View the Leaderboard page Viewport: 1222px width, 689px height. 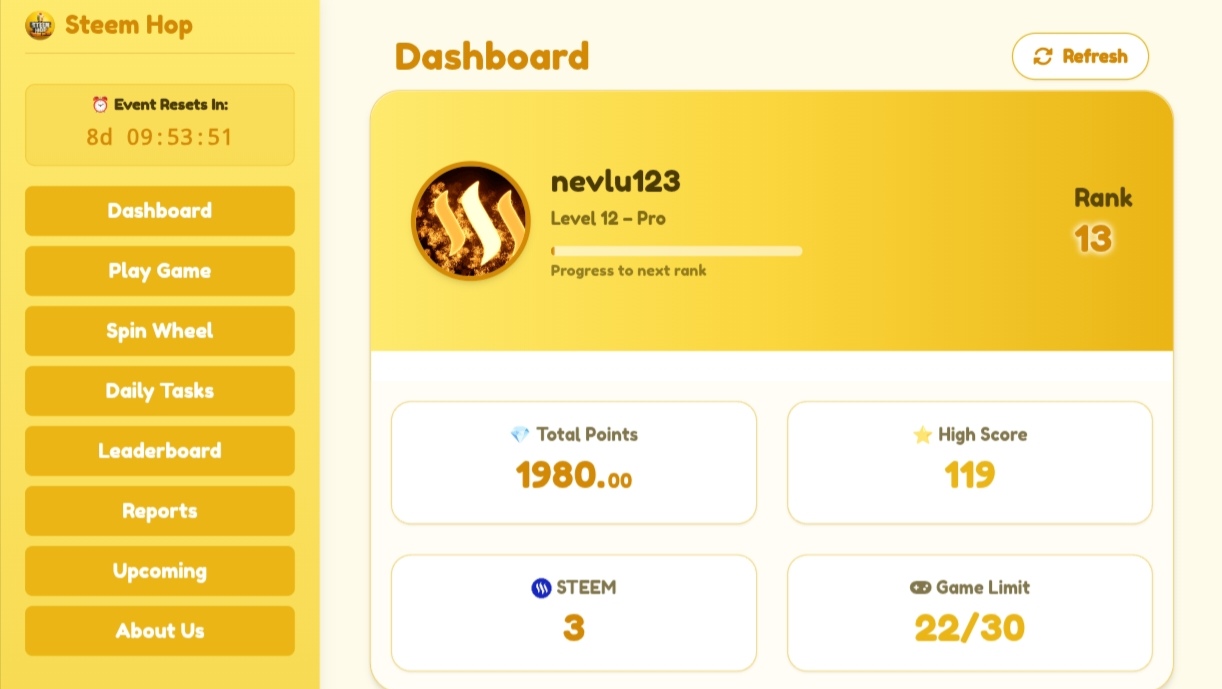tap(160, 451)
